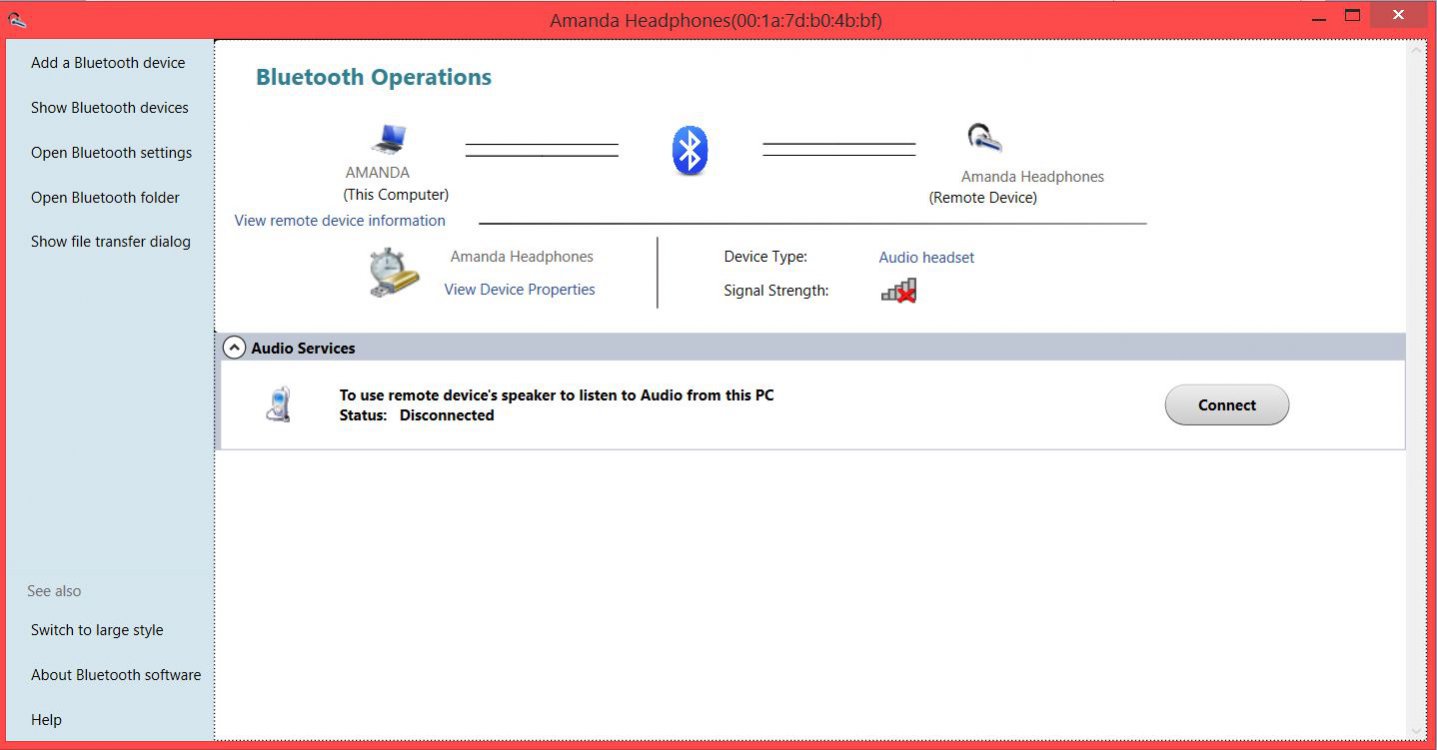Open About Bluetooth software
Viewport: 1437px width, 750px height.
(116, 674)
